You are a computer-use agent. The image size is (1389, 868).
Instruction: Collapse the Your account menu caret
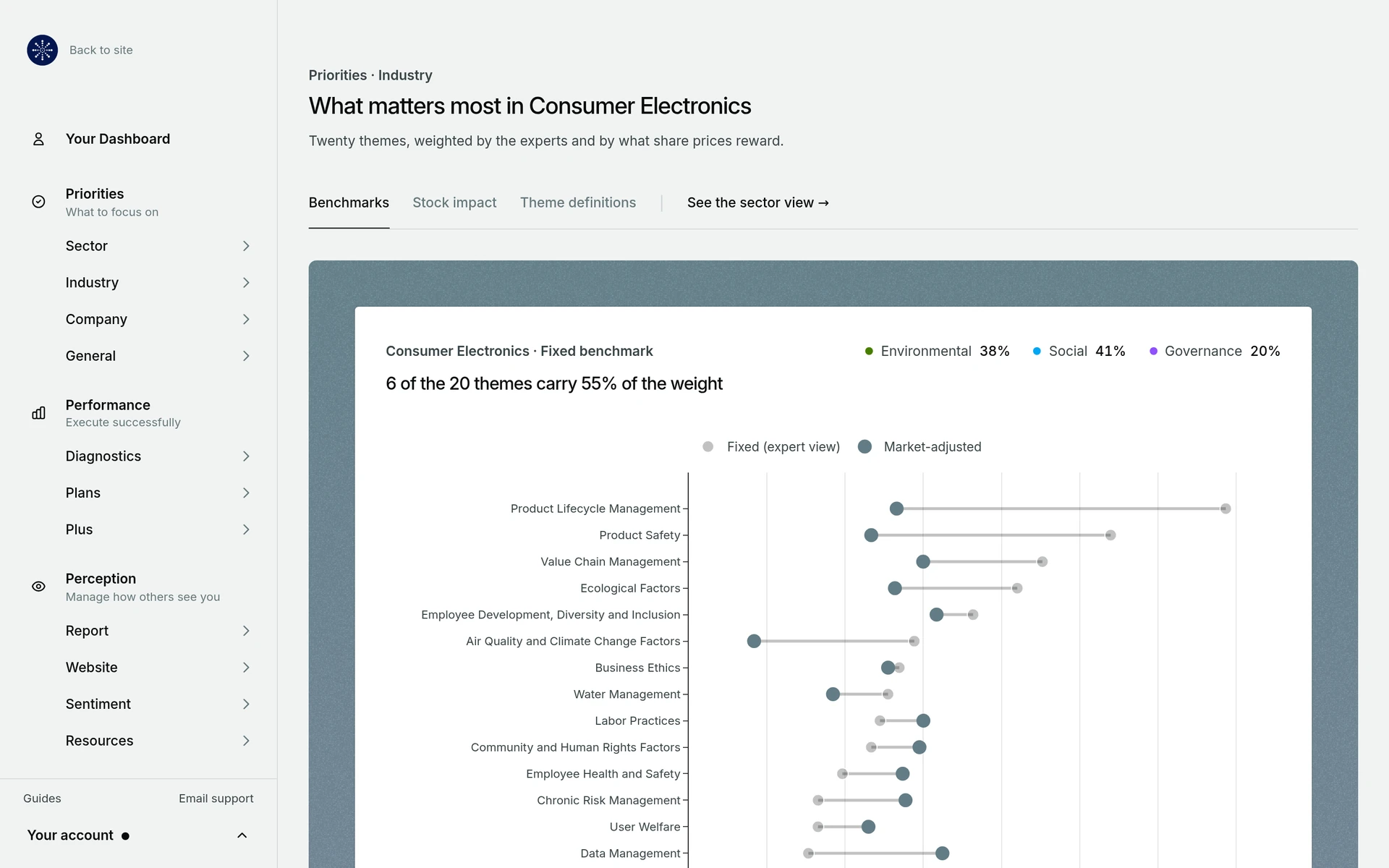click(242, 835)
